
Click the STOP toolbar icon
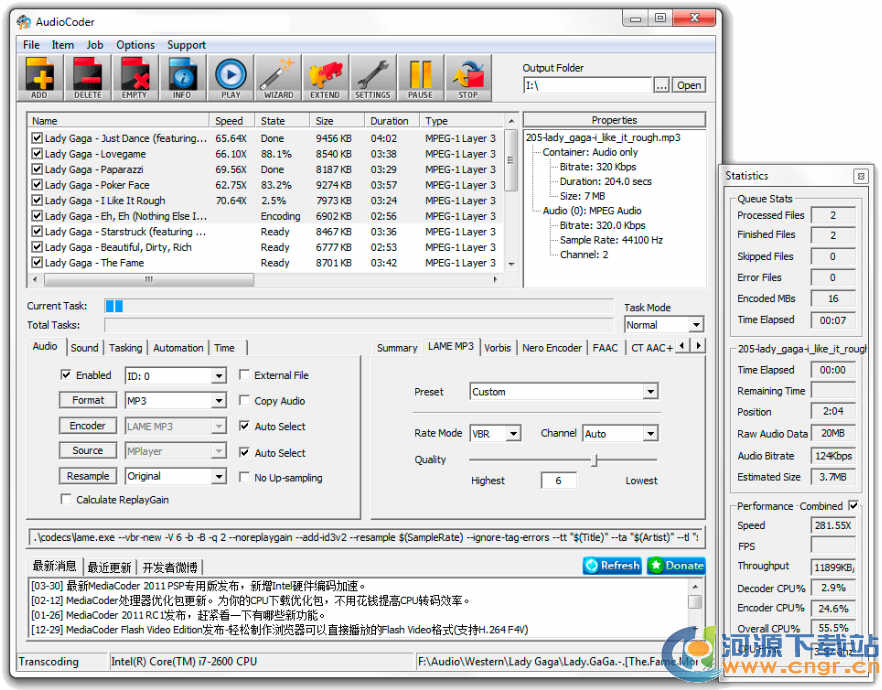pos(468,78)
